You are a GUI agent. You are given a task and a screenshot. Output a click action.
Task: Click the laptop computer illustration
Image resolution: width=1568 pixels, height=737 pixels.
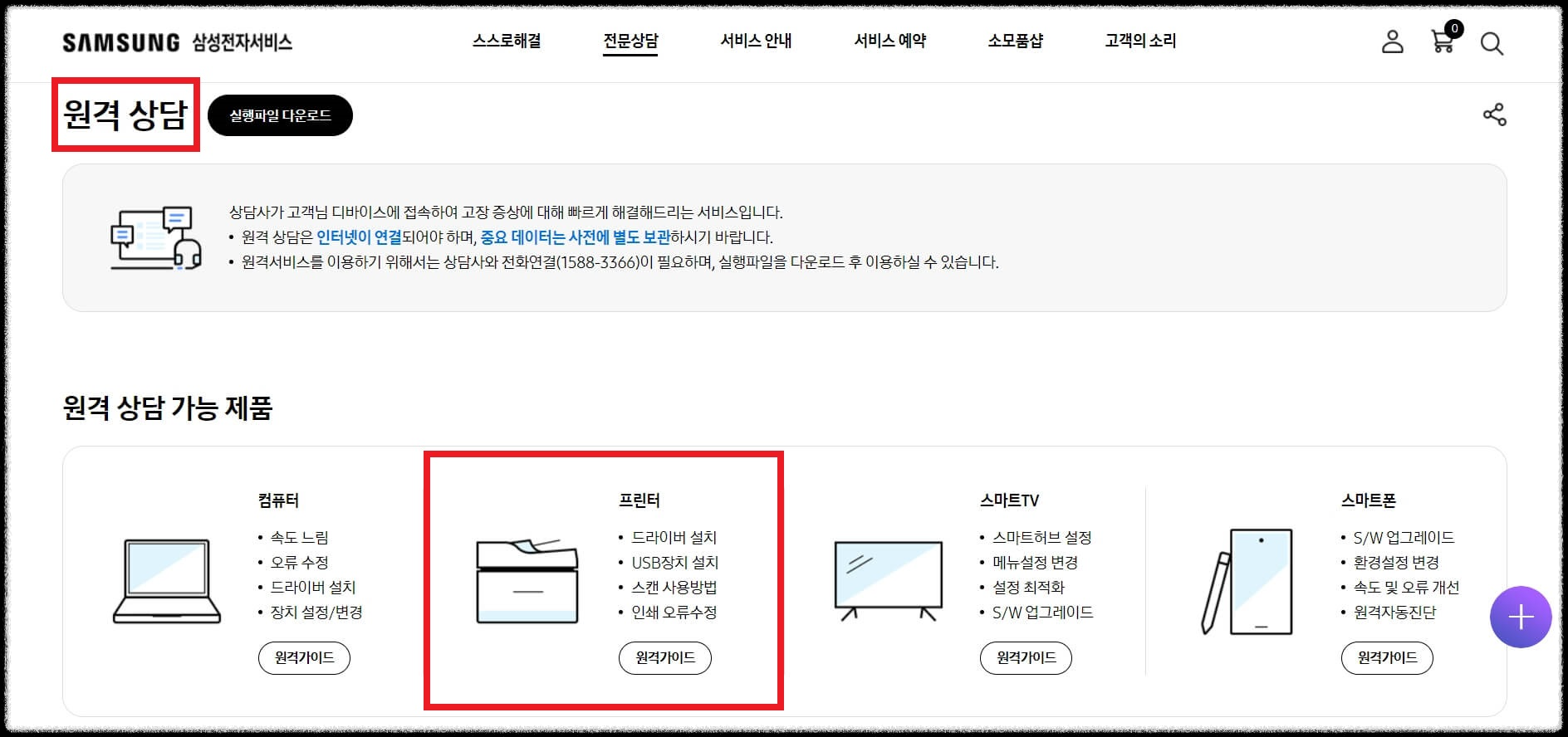pos(167,581)
